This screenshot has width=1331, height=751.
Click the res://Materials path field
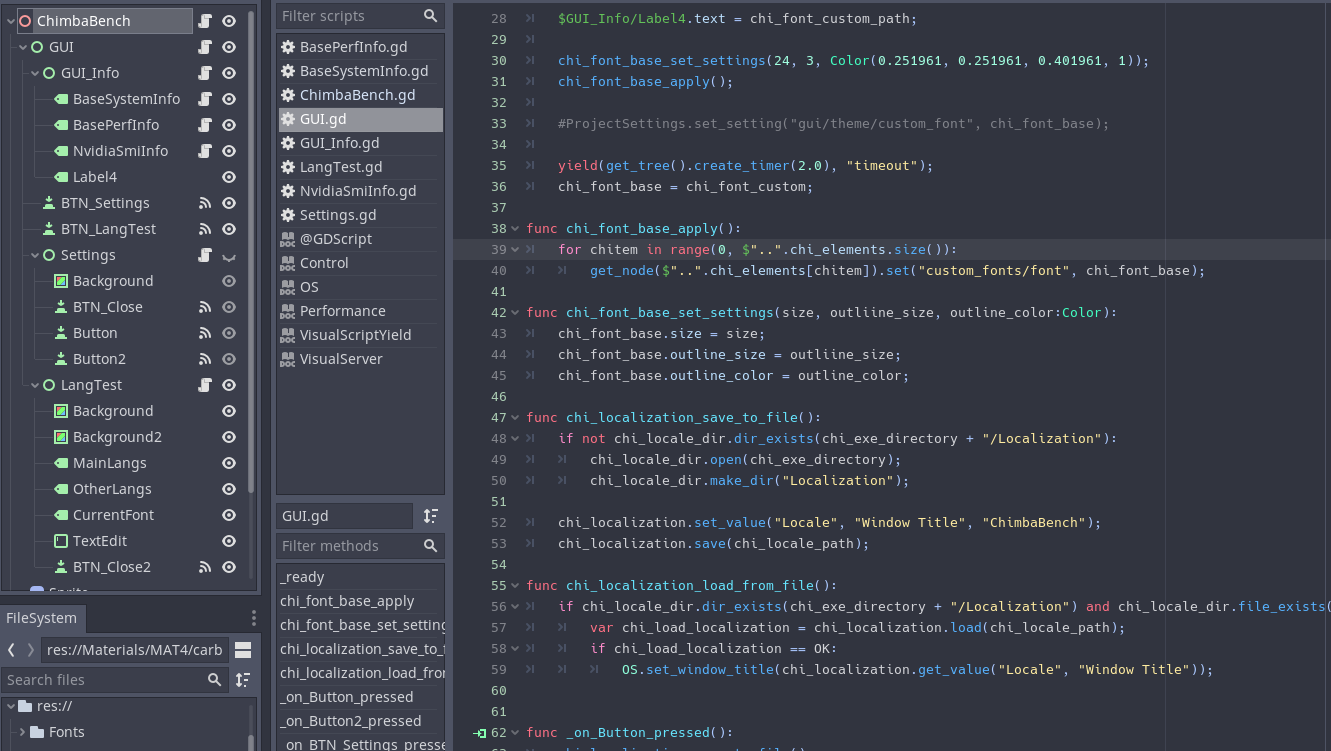pyautogui.click(x=134, y=650)
